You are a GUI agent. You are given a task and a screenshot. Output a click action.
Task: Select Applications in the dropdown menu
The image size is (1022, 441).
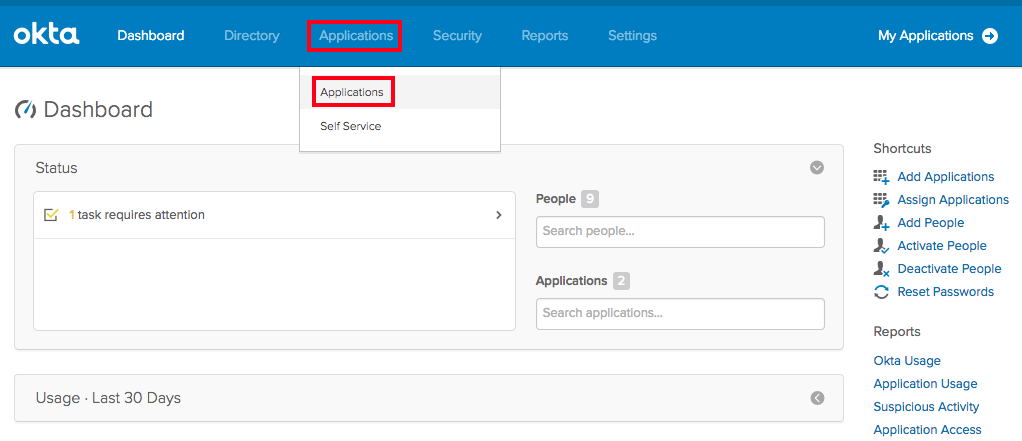click(351, 92)
